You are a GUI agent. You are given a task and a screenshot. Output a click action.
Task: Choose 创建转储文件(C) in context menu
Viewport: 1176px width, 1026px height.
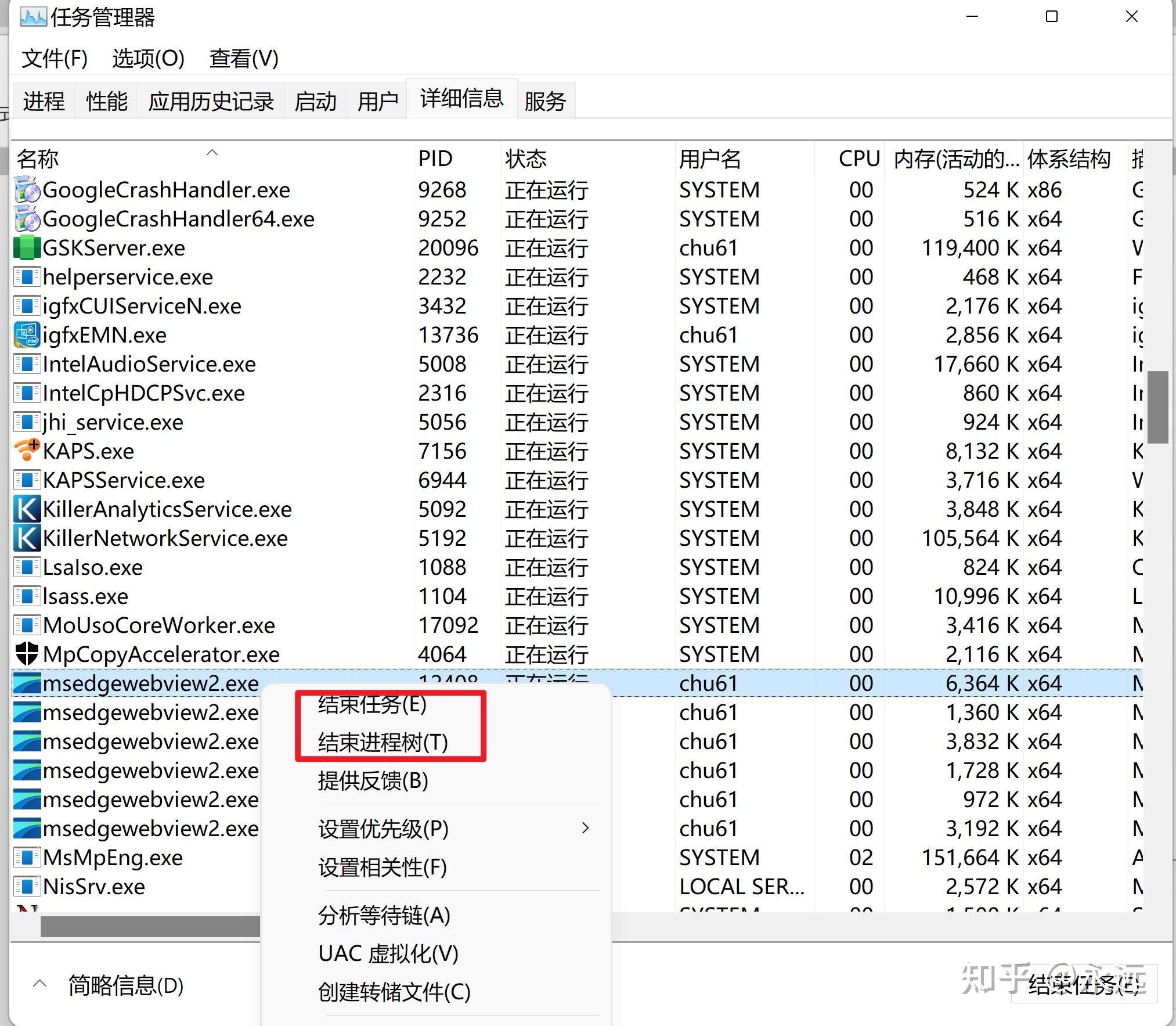point(394,992)
